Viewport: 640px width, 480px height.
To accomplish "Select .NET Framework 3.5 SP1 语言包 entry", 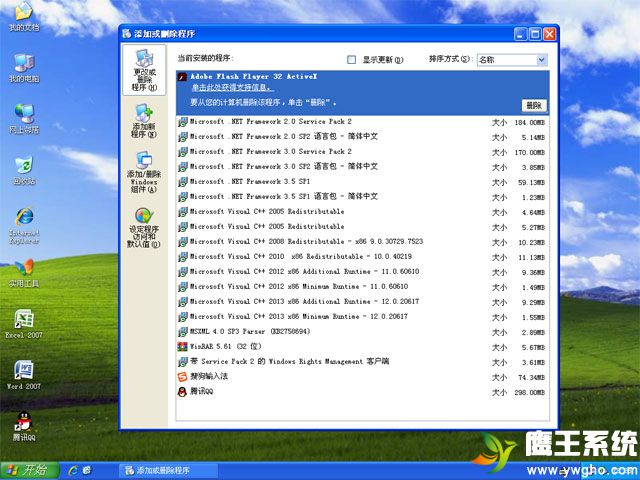I will click(x=362, y=197).
